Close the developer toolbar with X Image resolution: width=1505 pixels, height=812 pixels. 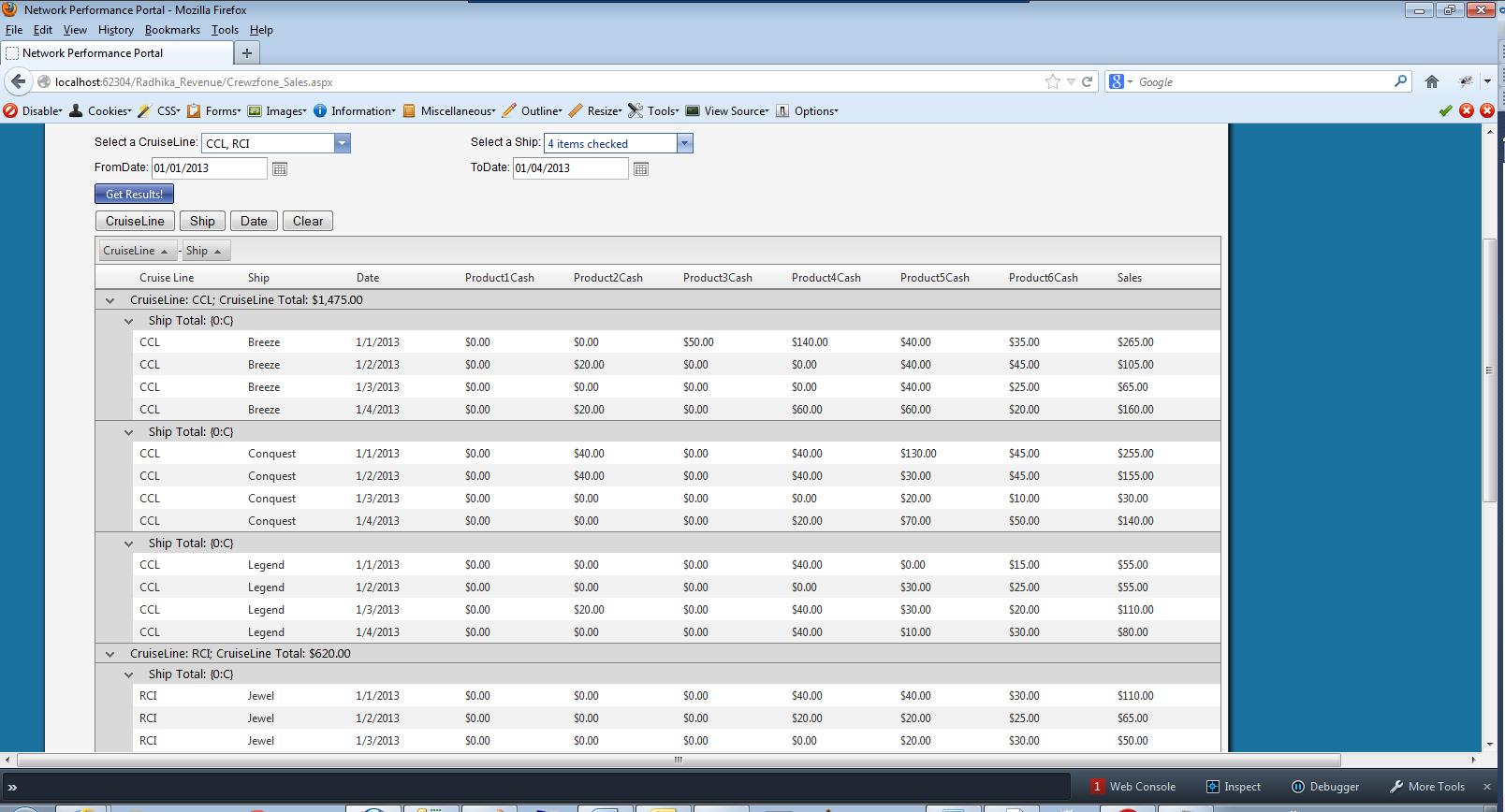1487,787
